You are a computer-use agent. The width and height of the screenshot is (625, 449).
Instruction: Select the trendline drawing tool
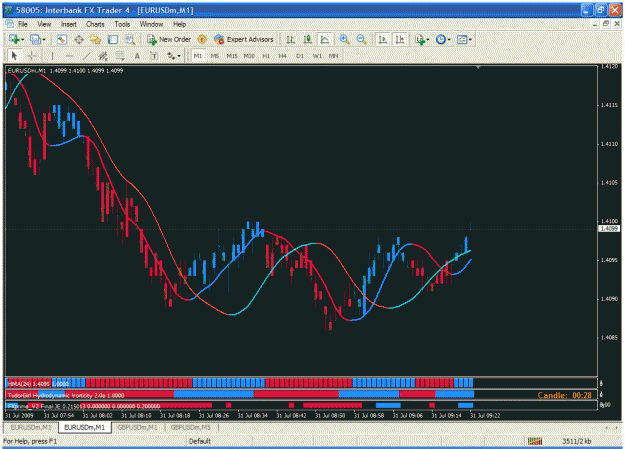coord(86,56)
